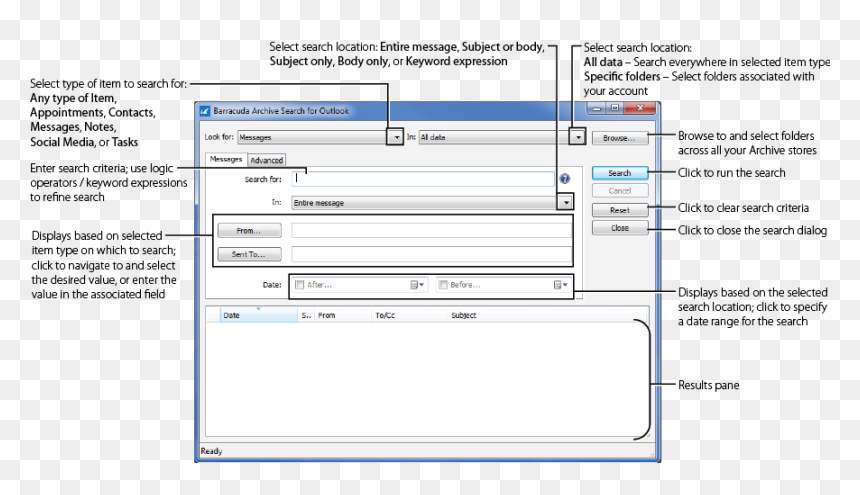The height and width of the screenshot is (495, 860).
Task: Expand the In All data location dropdown
Action: 578,137
